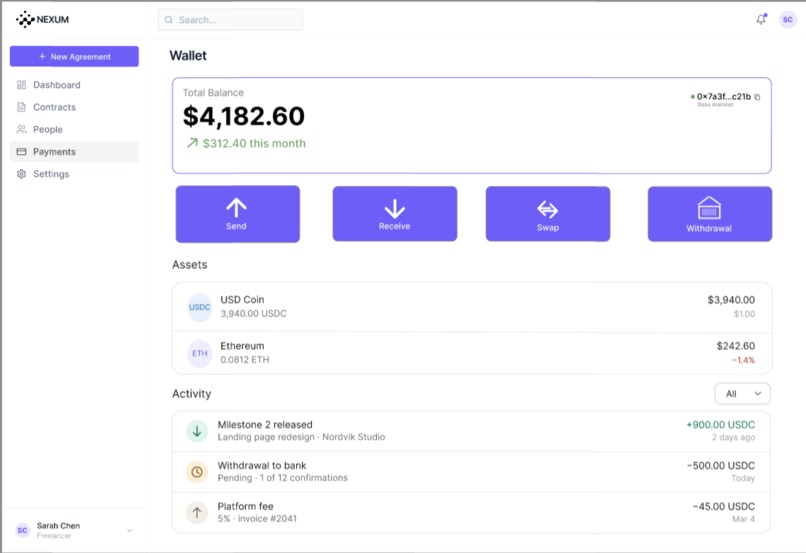Focus the Search field
The height and width of the screenshot is (553, 806).
point(230,20)
